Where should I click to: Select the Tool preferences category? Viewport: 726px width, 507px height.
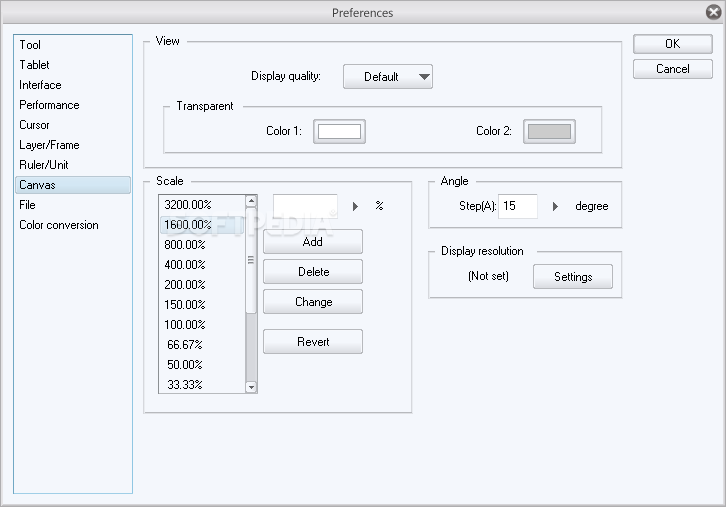click(30, 45)
